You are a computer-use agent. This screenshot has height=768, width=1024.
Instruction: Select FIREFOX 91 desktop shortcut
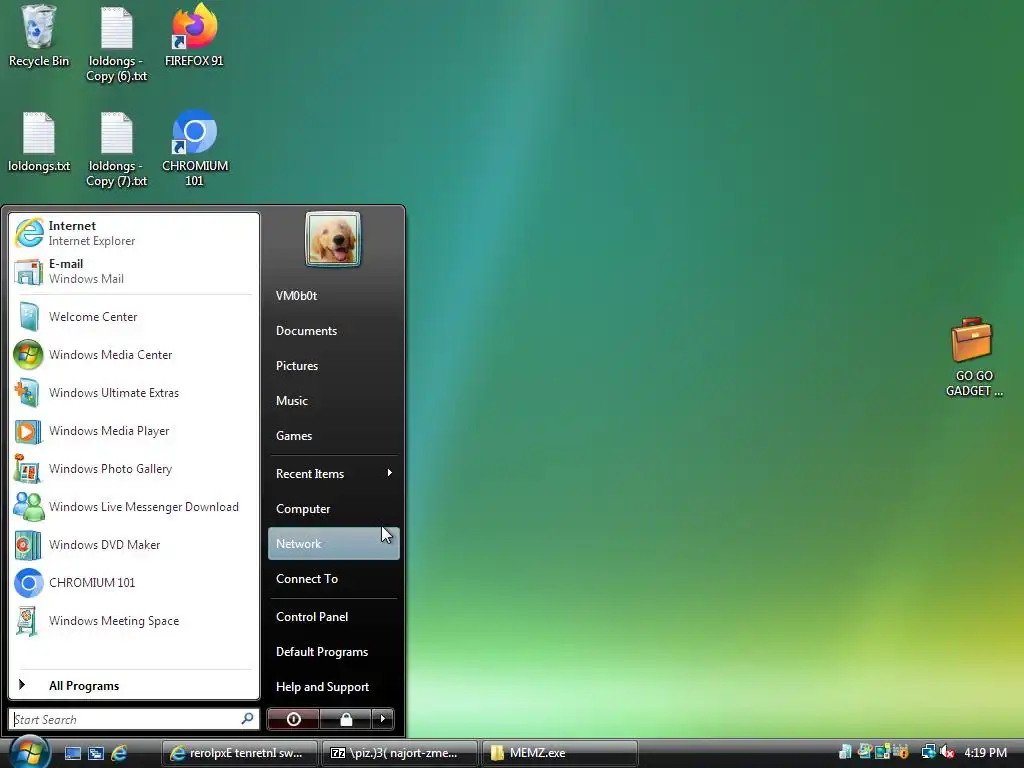(x=194, y=36)
